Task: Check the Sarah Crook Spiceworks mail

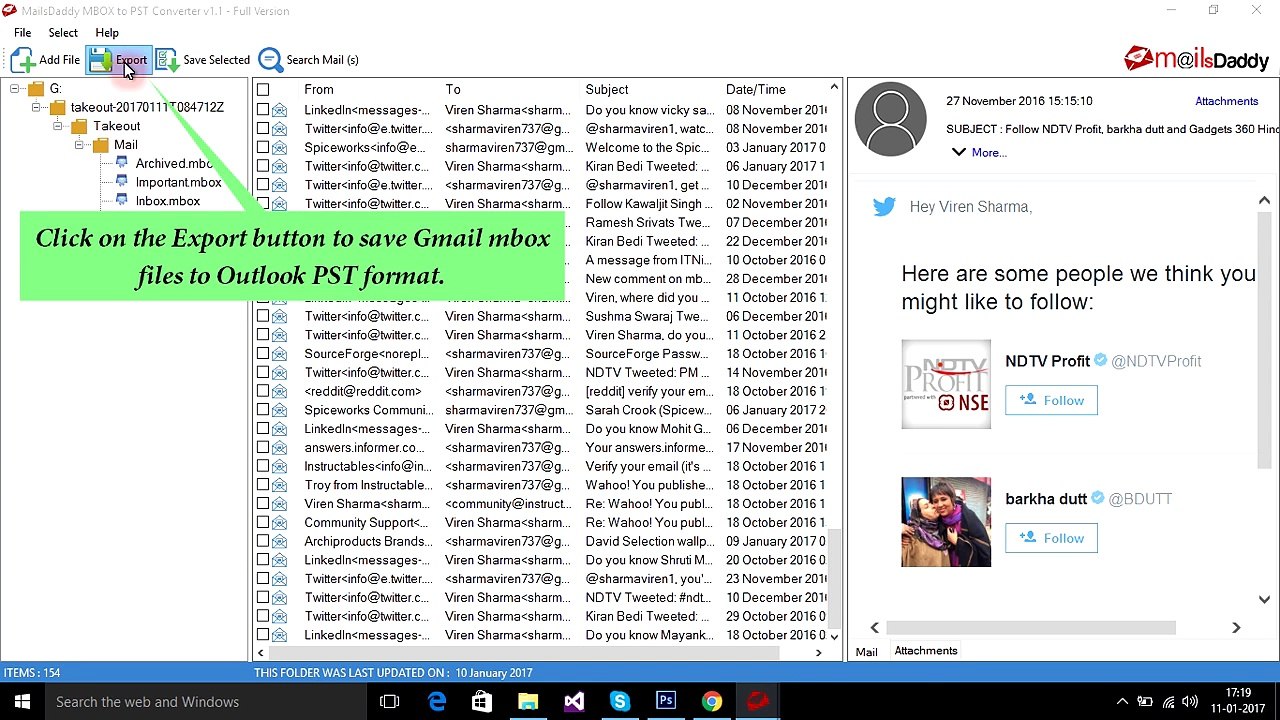Action: point(263,410)
